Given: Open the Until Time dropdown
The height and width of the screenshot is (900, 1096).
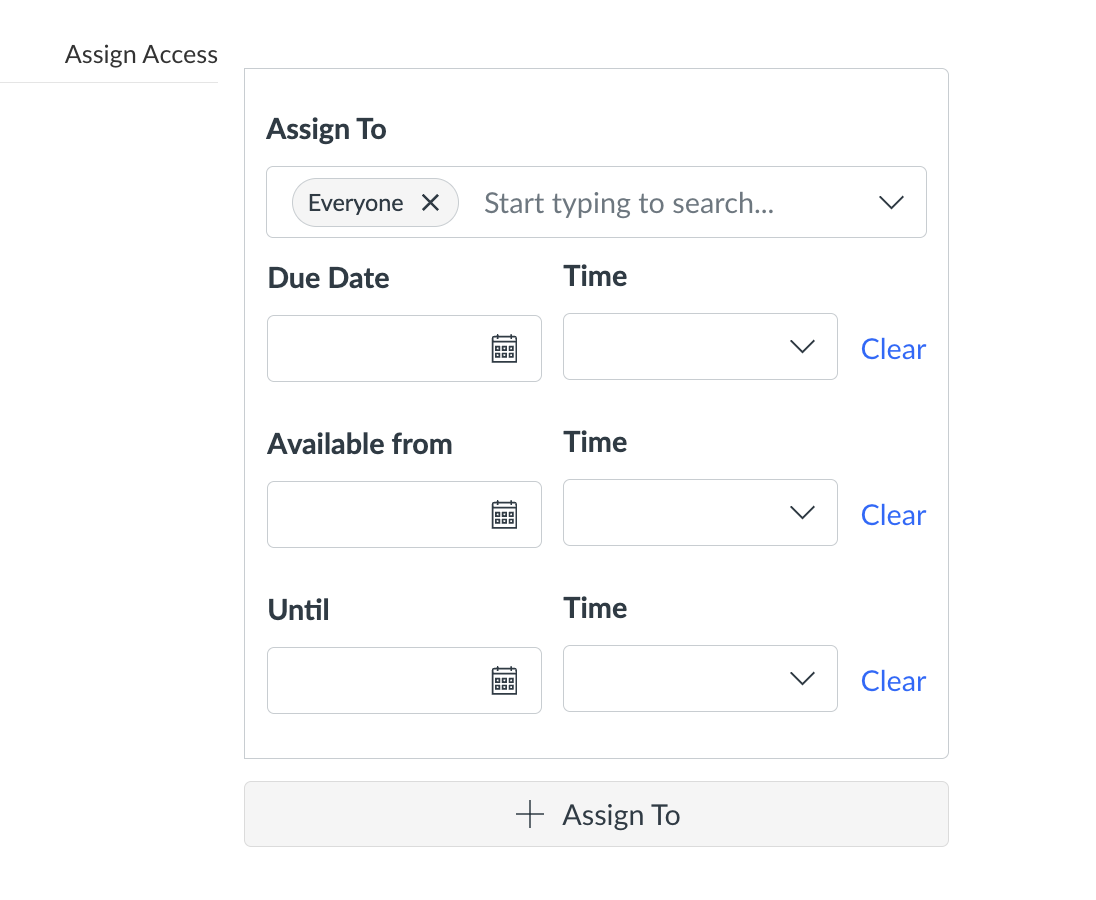Looking at the screenshot, I should click(x=802, y=678).
